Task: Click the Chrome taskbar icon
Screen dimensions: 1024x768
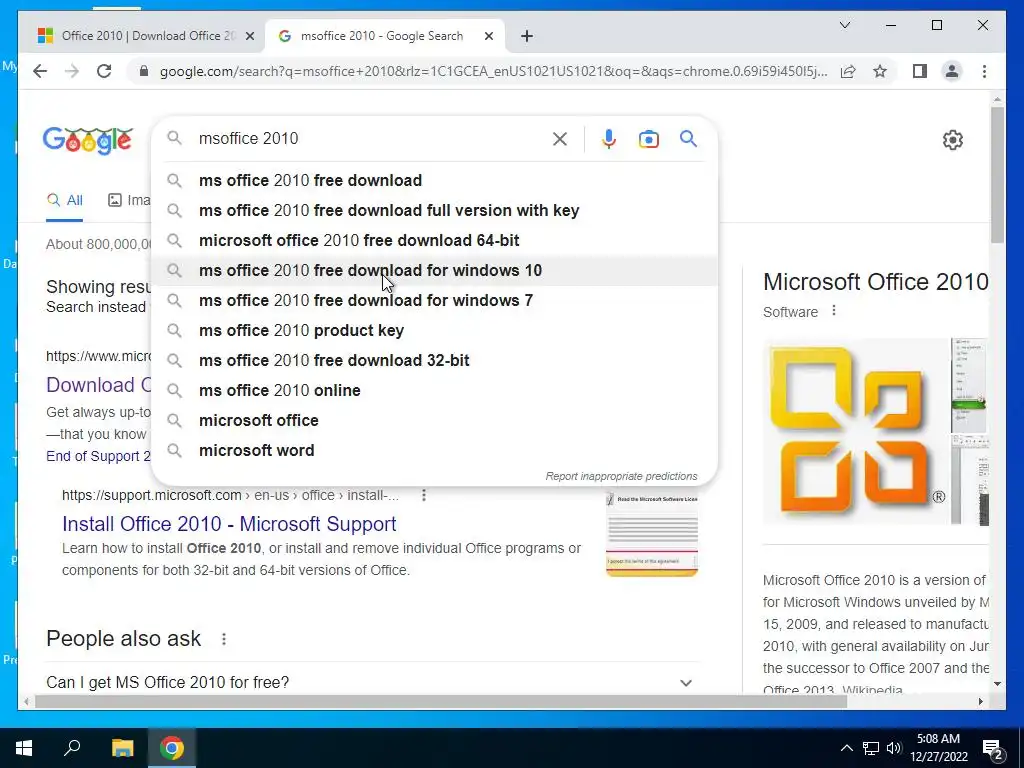Action: (172, 748)
